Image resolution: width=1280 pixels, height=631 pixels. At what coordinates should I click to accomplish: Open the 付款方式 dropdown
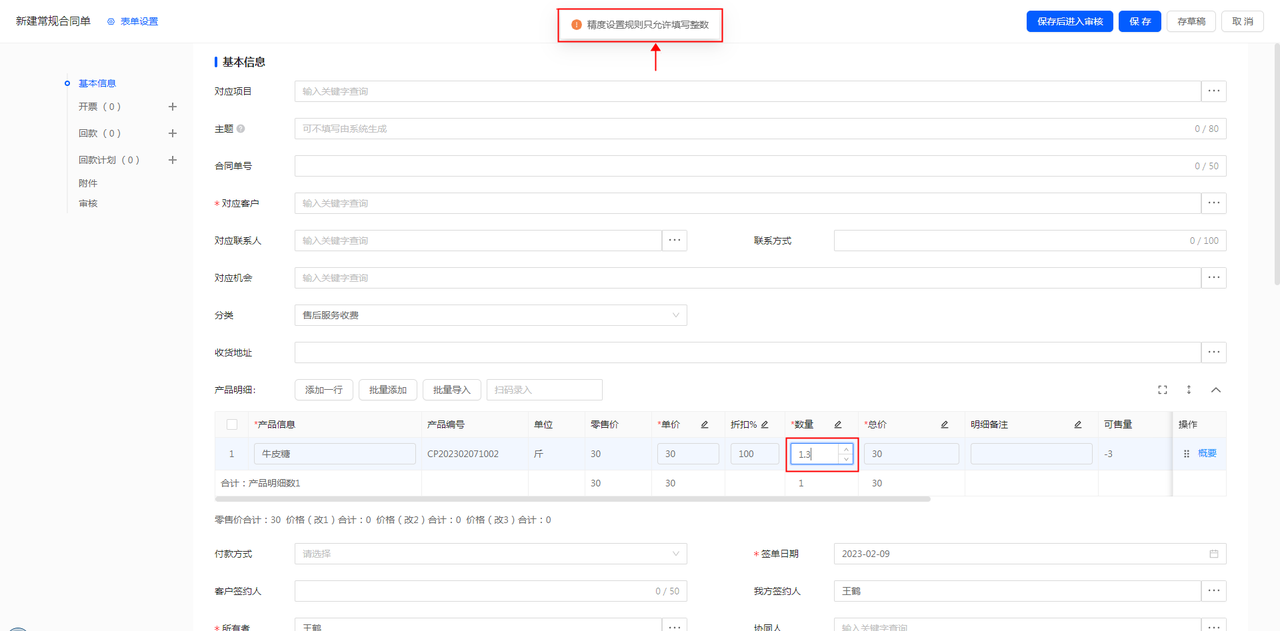[491, 553]
